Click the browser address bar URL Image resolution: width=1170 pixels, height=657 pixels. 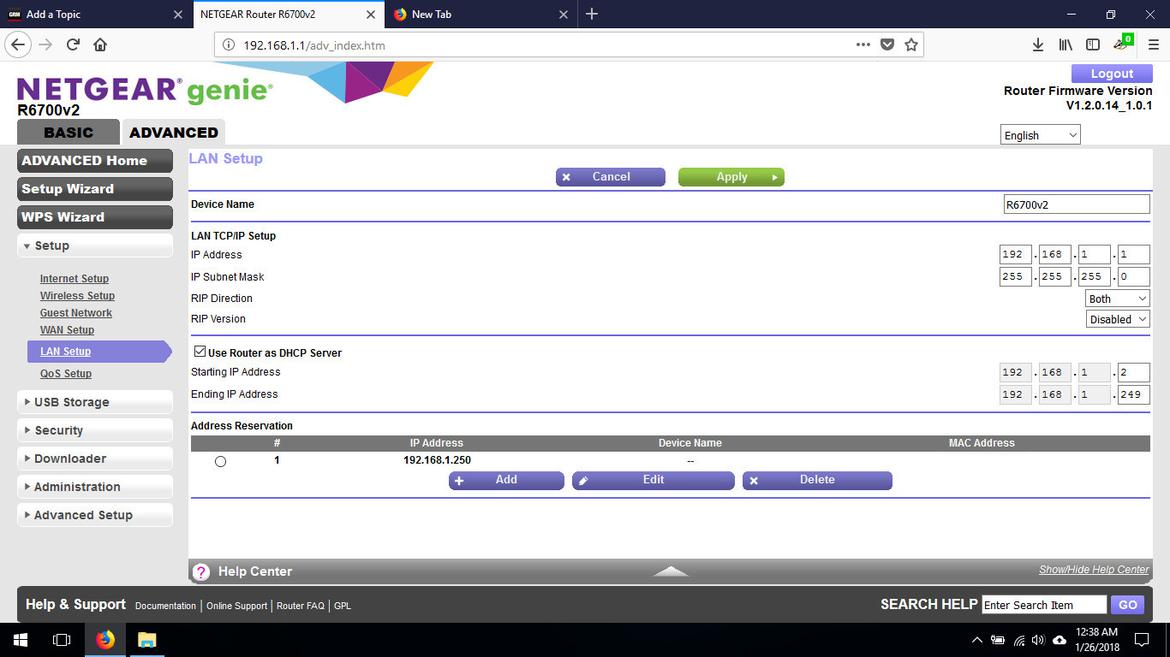coord(314,46)
